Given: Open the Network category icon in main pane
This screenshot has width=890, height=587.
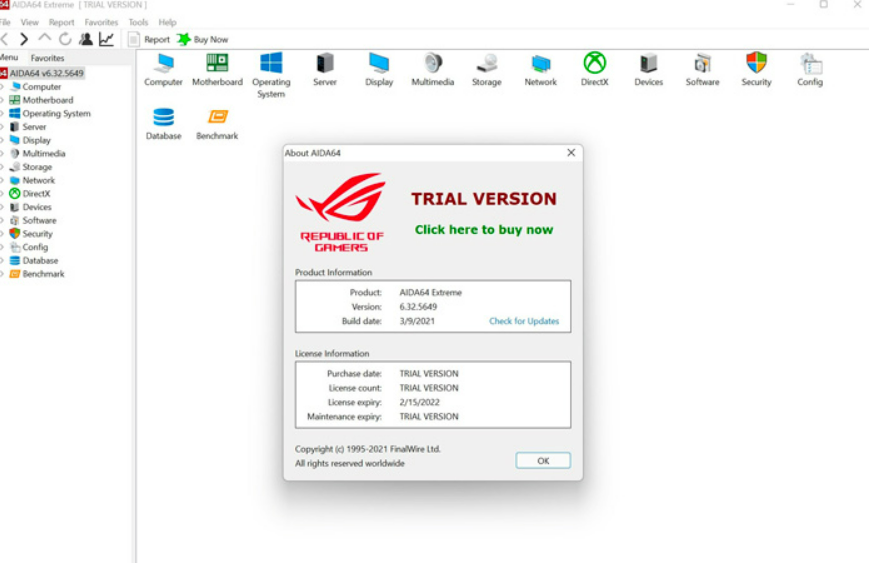Looking at the screenshot, I should [540, 69].
